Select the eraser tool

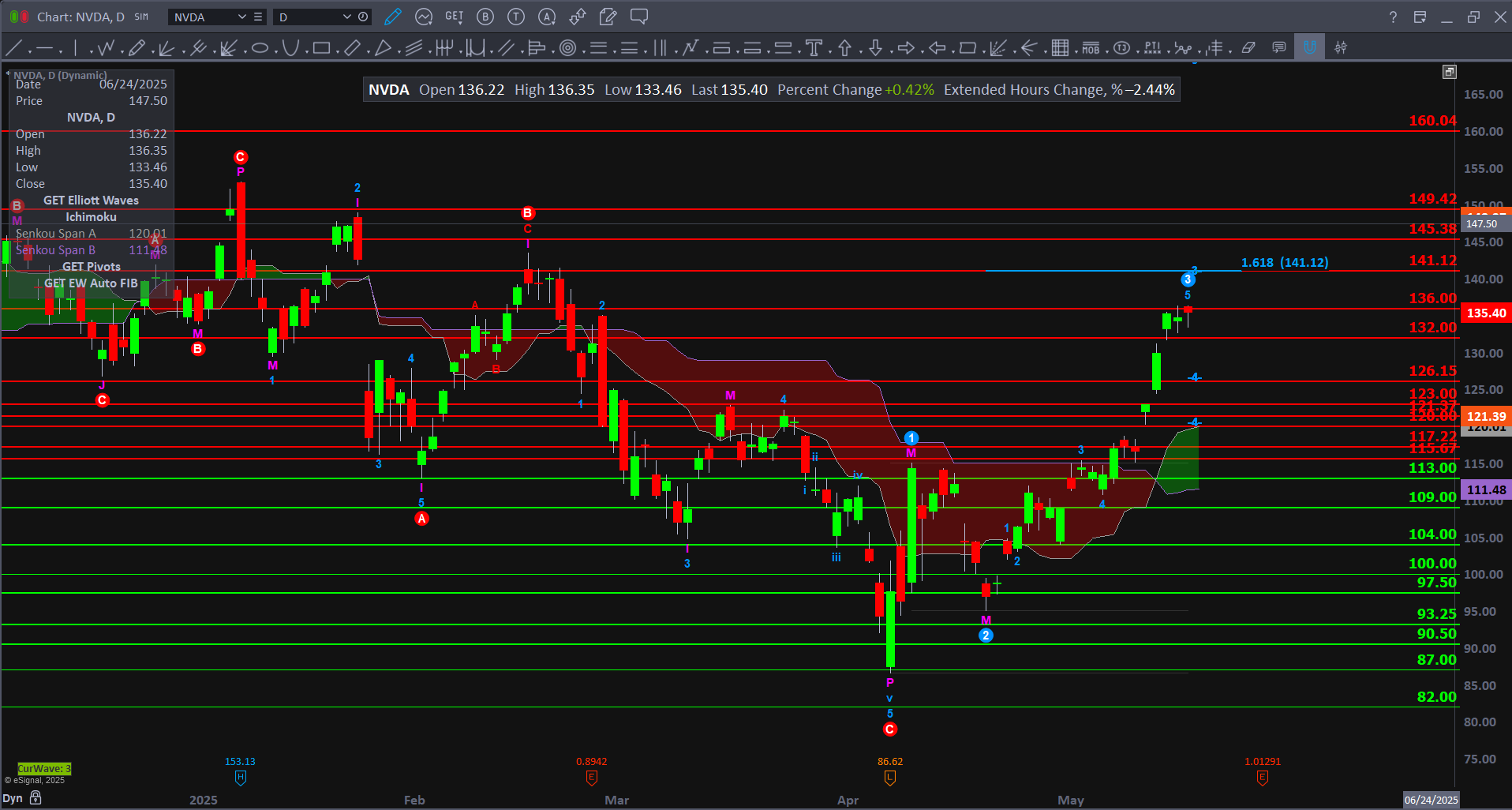tap(1248, 48)
